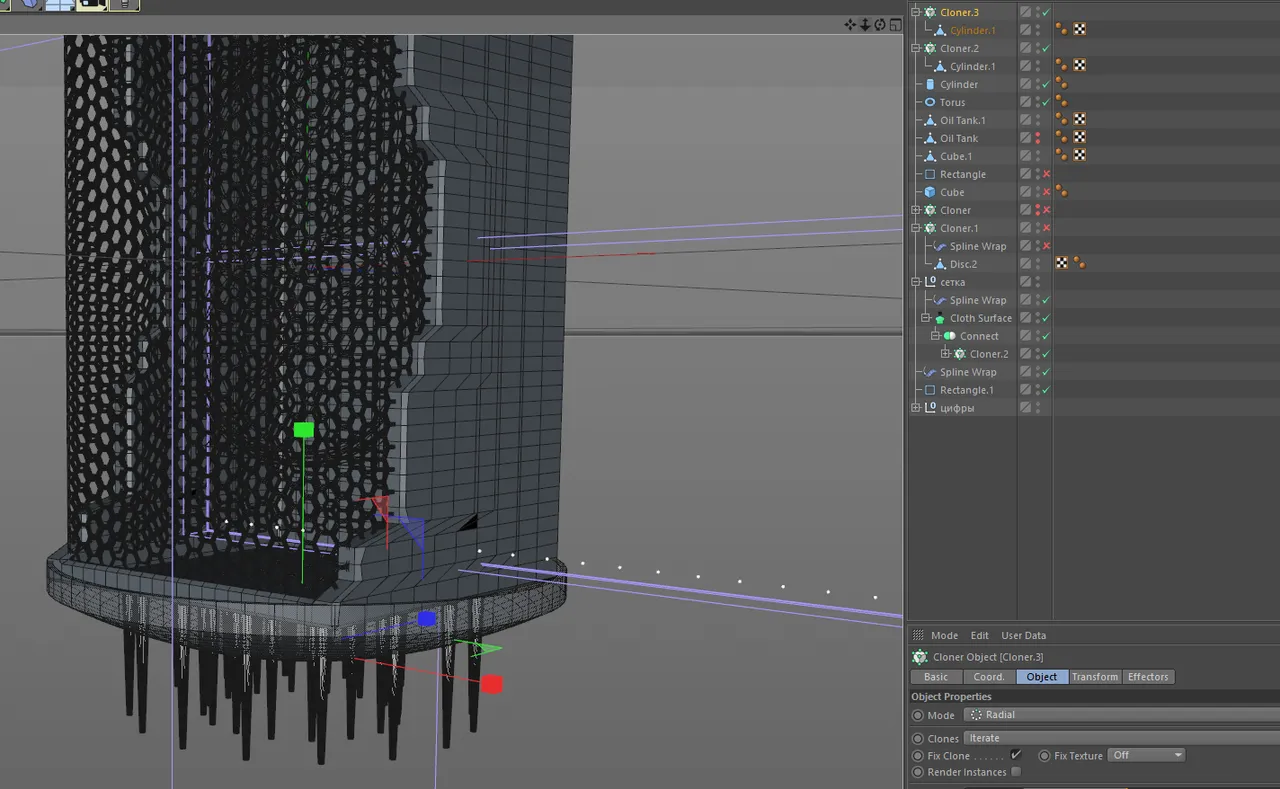The width and height of the screenshot is (1280, 789).
Task: Click the сетка null object icon
Action: [x=930, y=282]
